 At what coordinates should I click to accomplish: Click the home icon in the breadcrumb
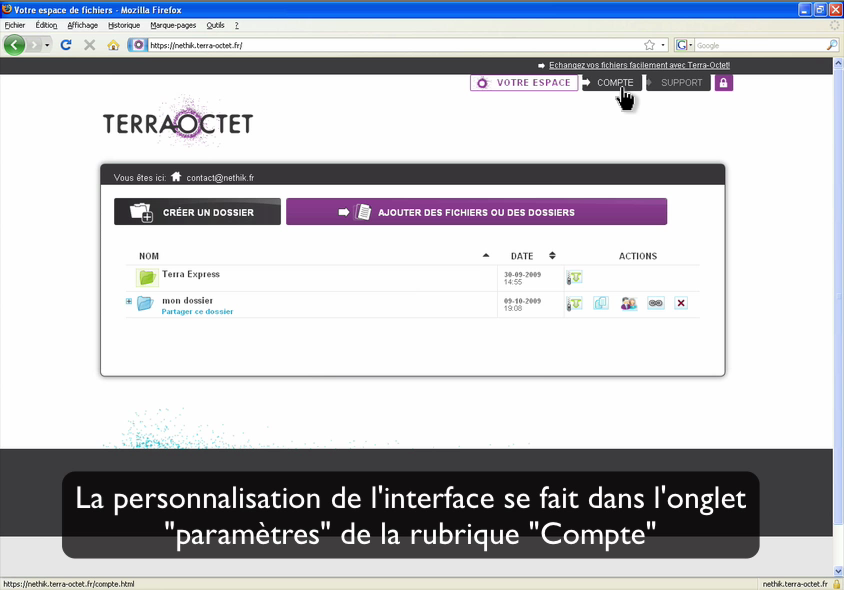pyautogui.click(x=176, y=177)
